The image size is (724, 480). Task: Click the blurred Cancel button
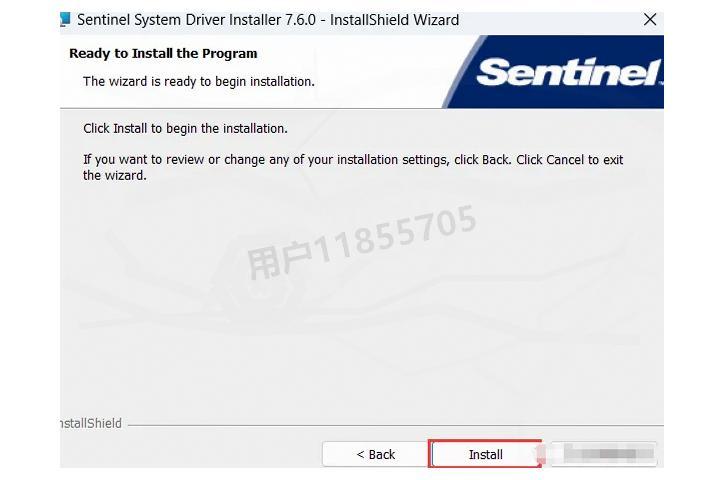pos(604,454)
